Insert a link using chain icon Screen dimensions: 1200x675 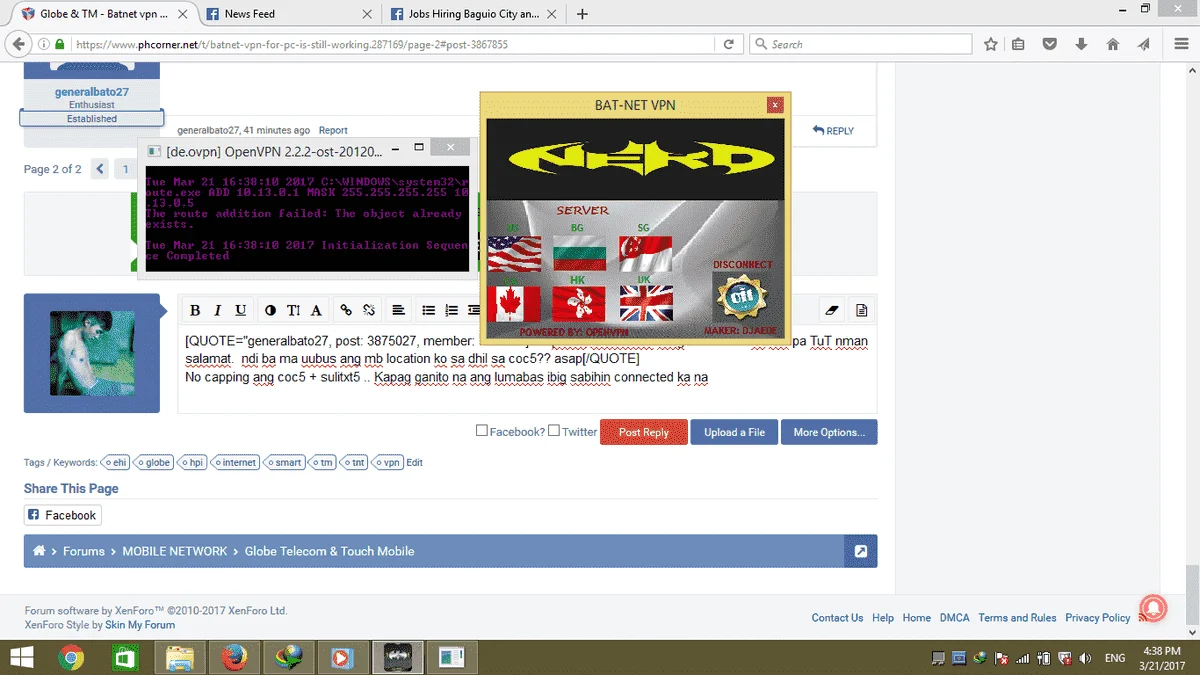[346, 310]
